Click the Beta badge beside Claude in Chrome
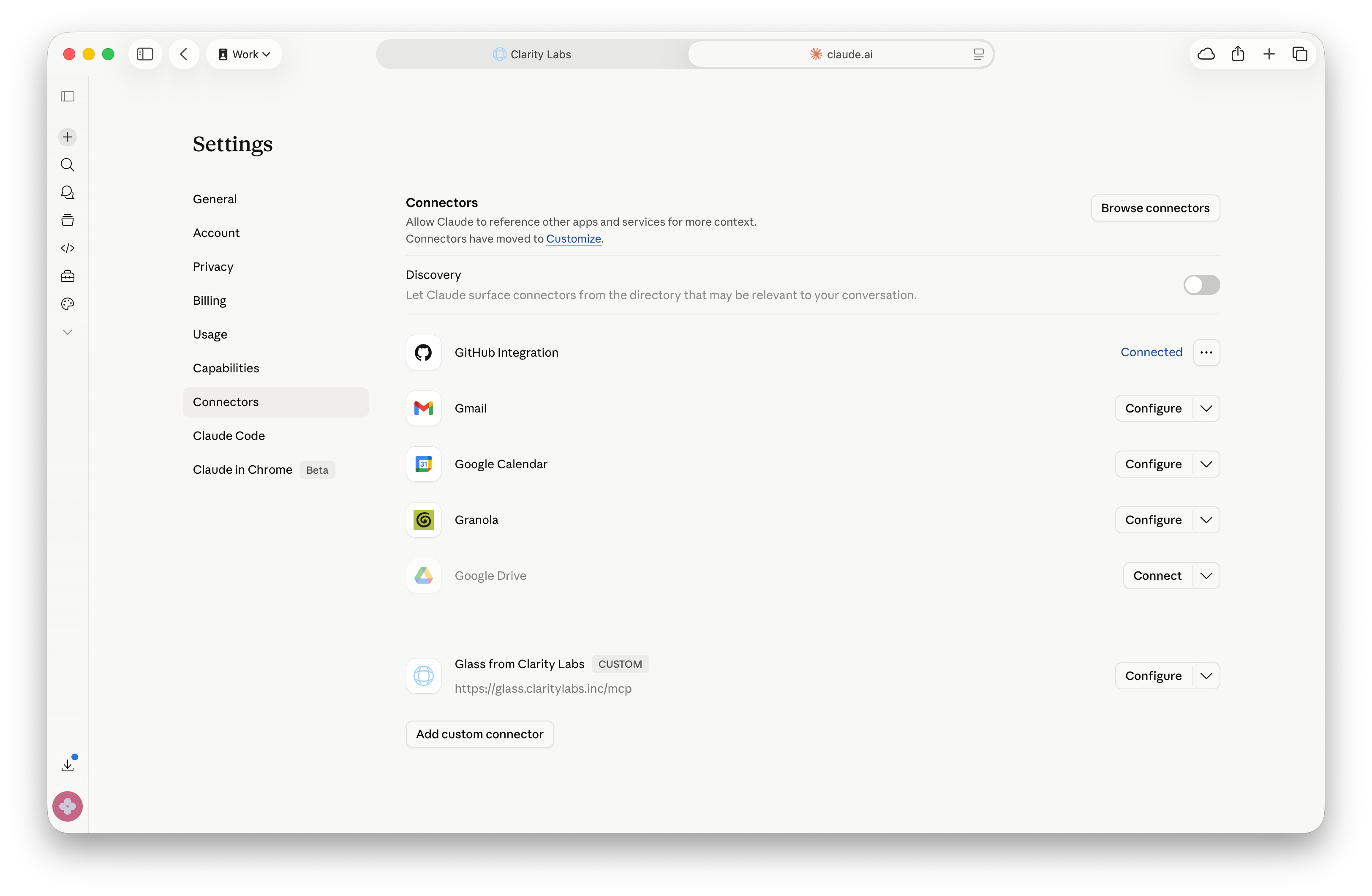The width and height of the screenshot is (1372, 896). [317, 470]
